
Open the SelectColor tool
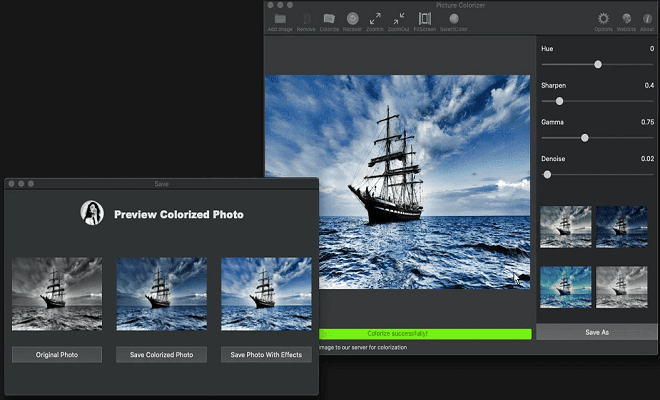pyautogui.click(x=453, y=19)
